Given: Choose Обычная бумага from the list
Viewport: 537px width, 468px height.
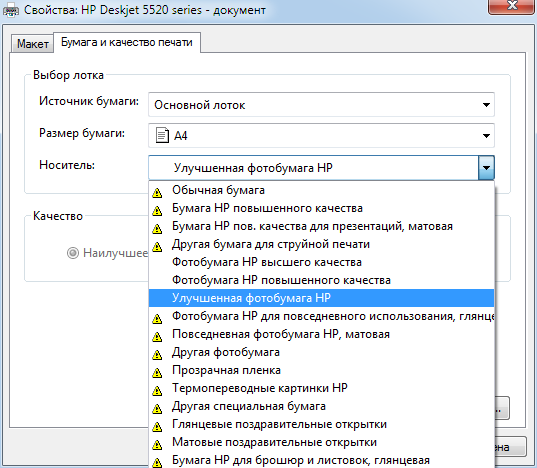Looking at the screenshot, I should coord(321,190).
